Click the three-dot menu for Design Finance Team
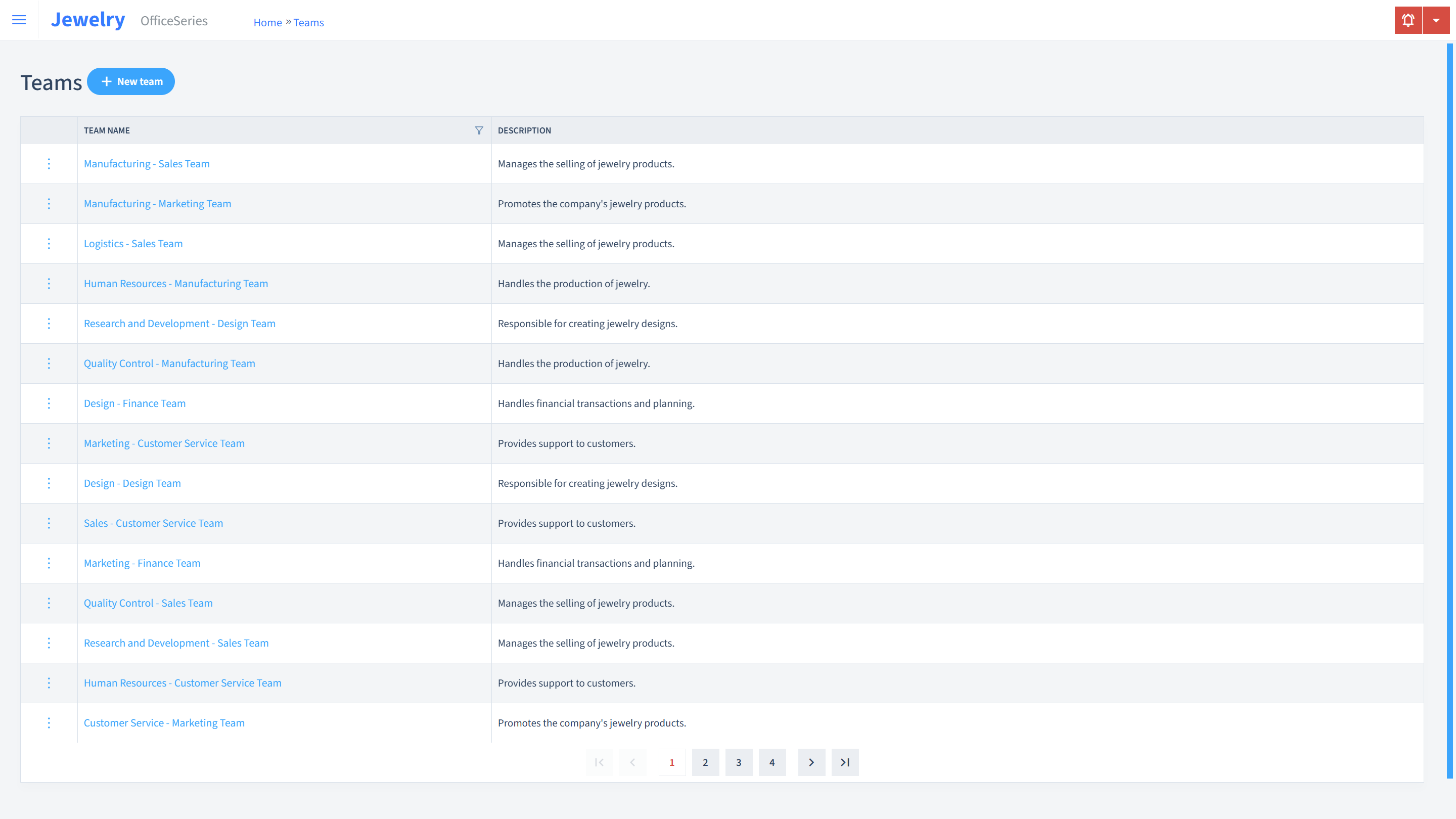The image size is (1456, 819). tap(48, 403)
